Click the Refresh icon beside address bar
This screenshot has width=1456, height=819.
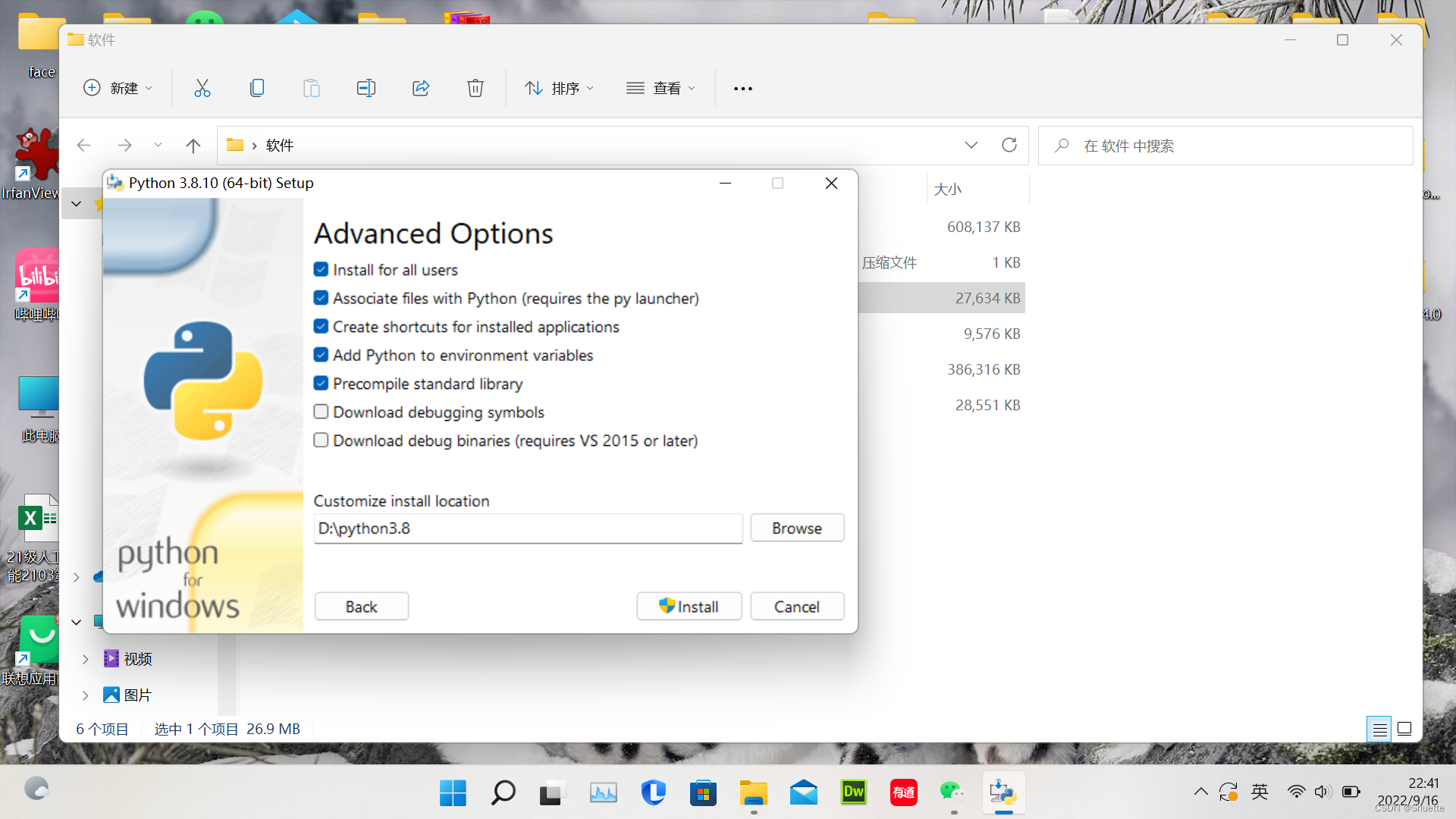(1009, 145)
